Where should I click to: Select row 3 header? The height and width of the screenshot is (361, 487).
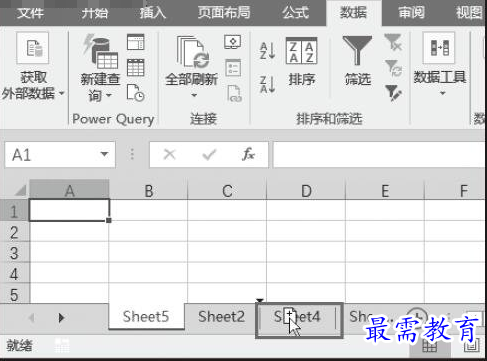point(14,253)
